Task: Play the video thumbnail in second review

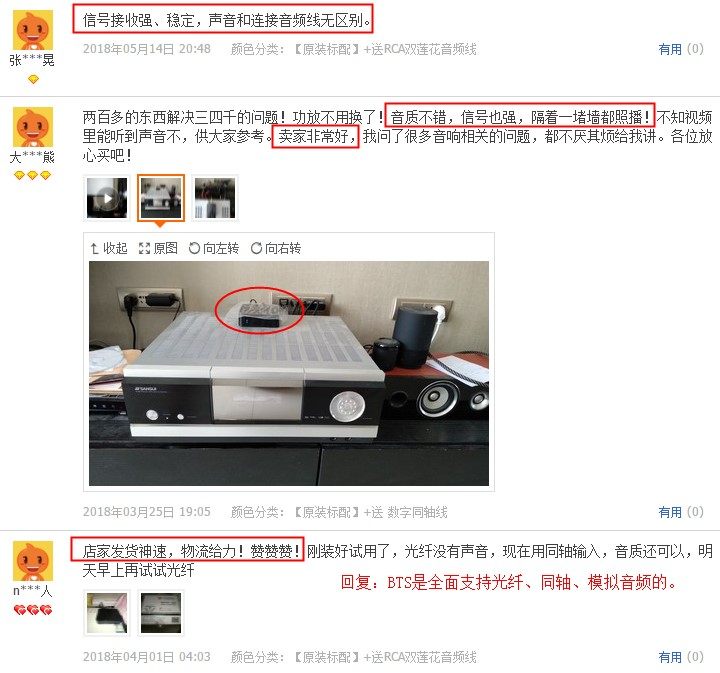Action: 107,198
